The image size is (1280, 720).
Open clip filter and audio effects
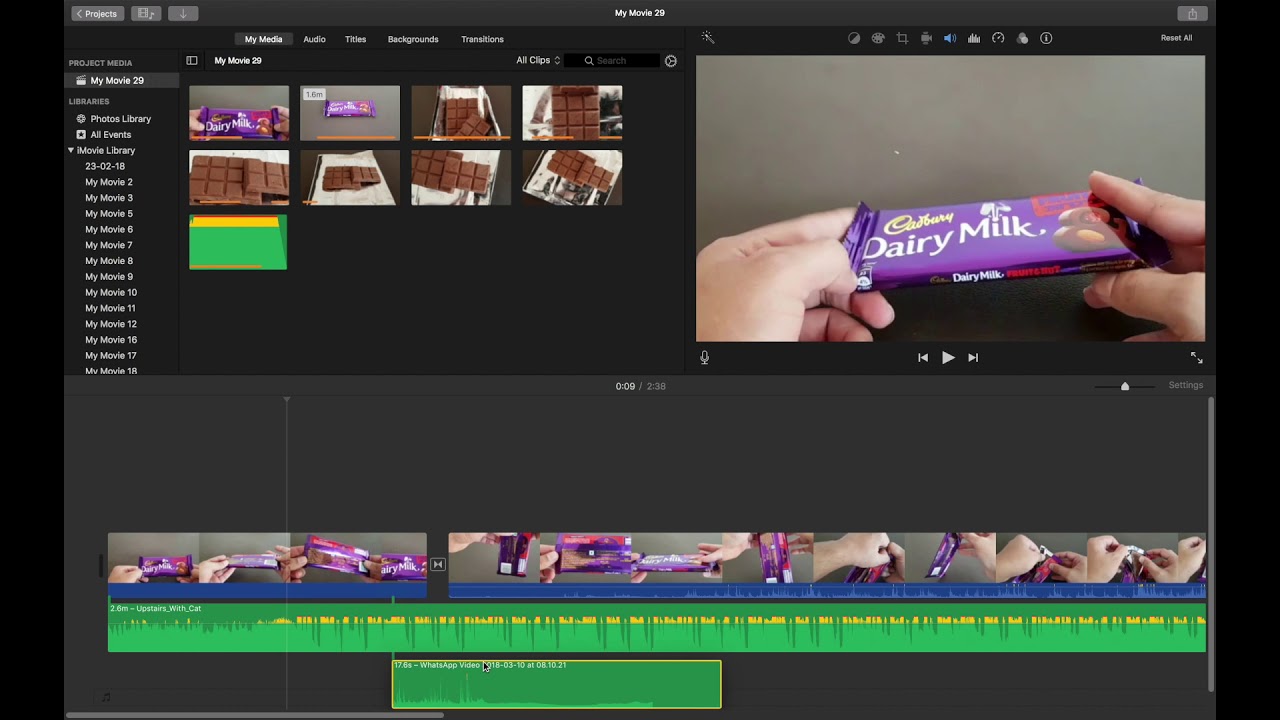(x=1022, y=38)
